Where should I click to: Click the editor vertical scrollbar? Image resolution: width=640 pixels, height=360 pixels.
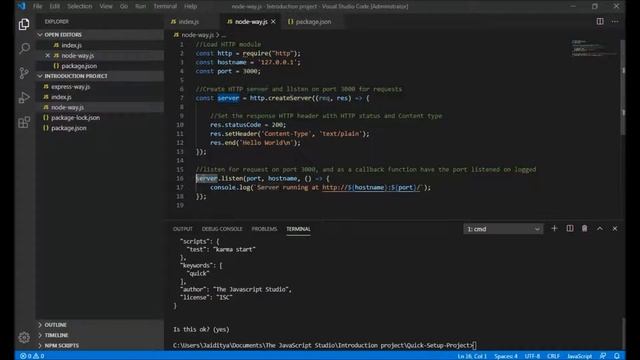(x=622, y=88)
